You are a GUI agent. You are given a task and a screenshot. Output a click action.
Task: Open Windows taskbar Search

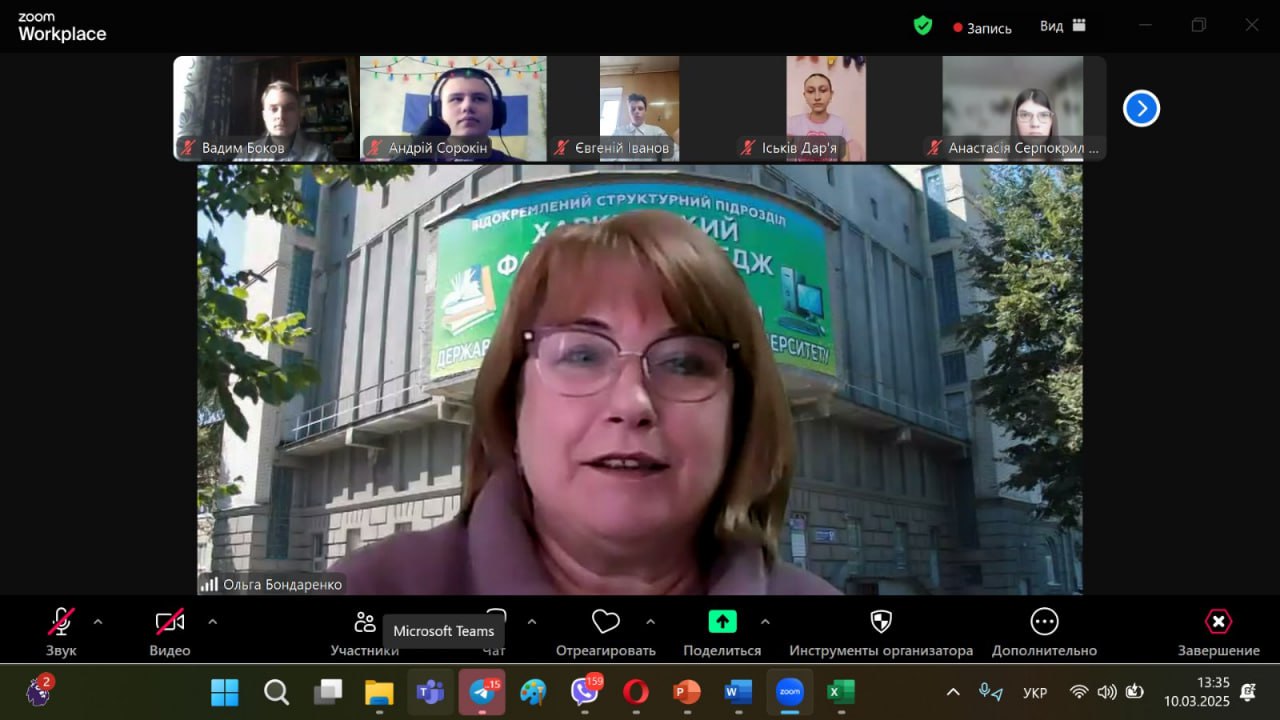(277, 692)
